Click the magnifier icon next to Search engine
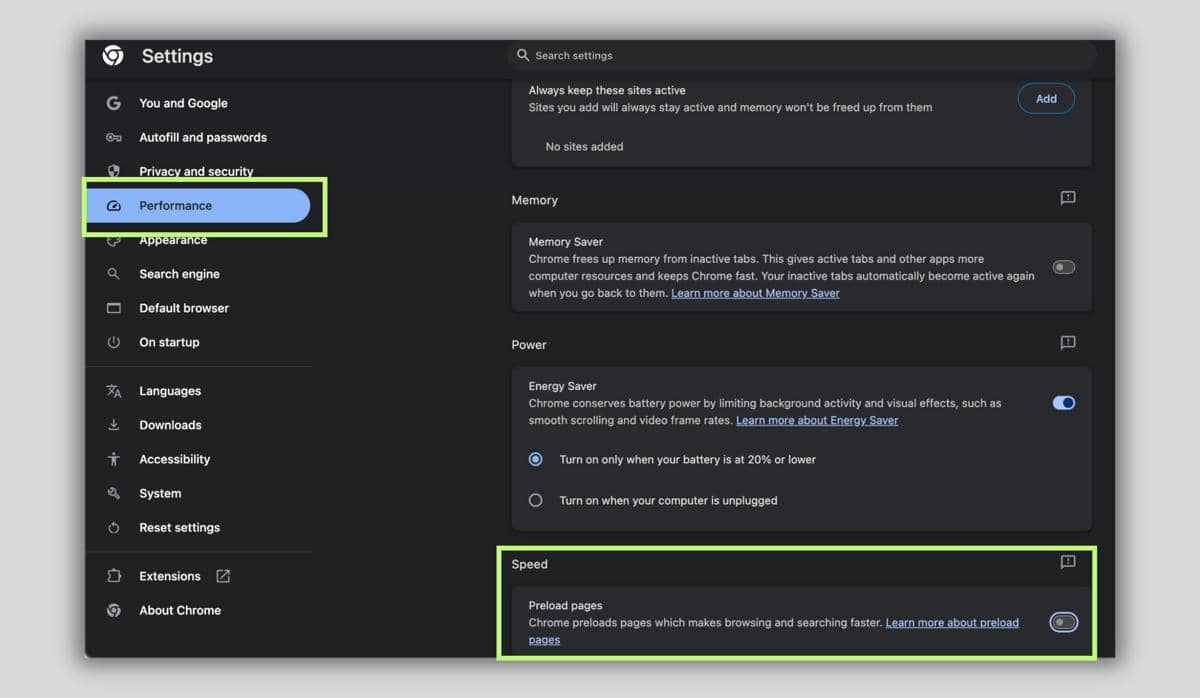 point(114,274)
